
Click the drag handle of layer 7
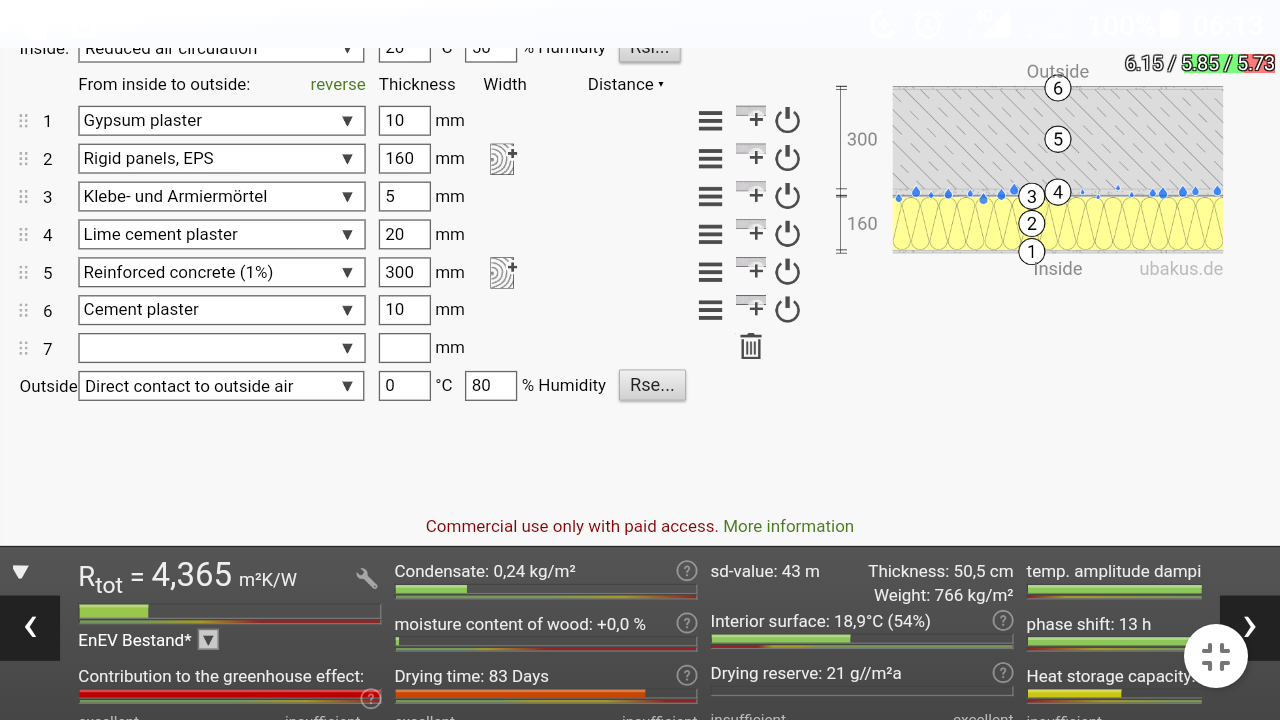tap(24, 348)
